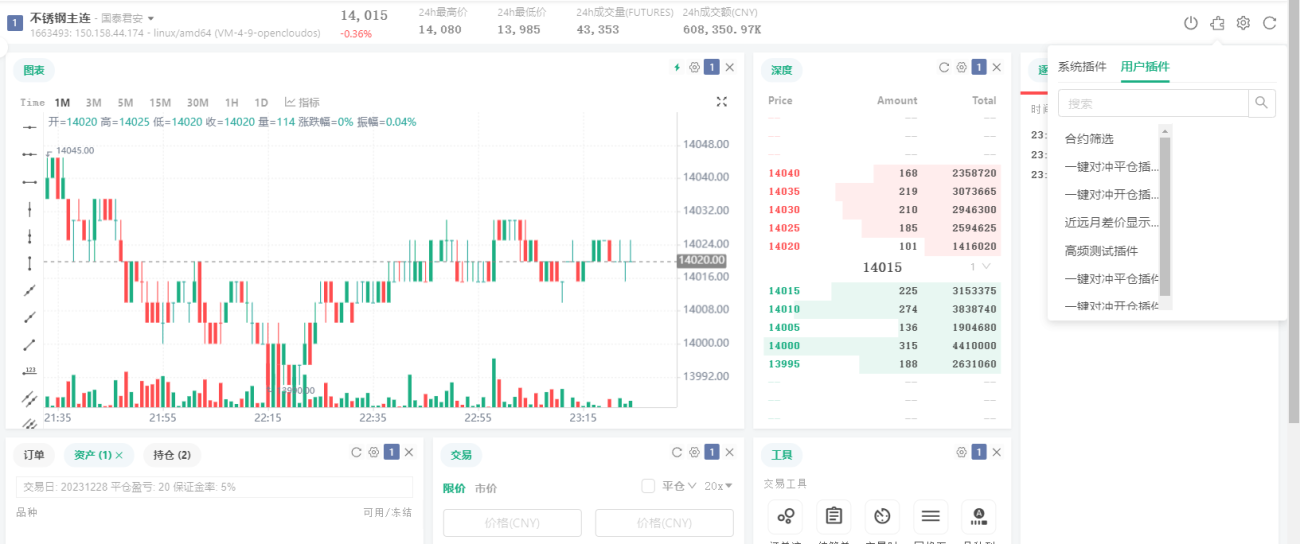Refresh the 深度 depth panel

click(x=943, y=68)
